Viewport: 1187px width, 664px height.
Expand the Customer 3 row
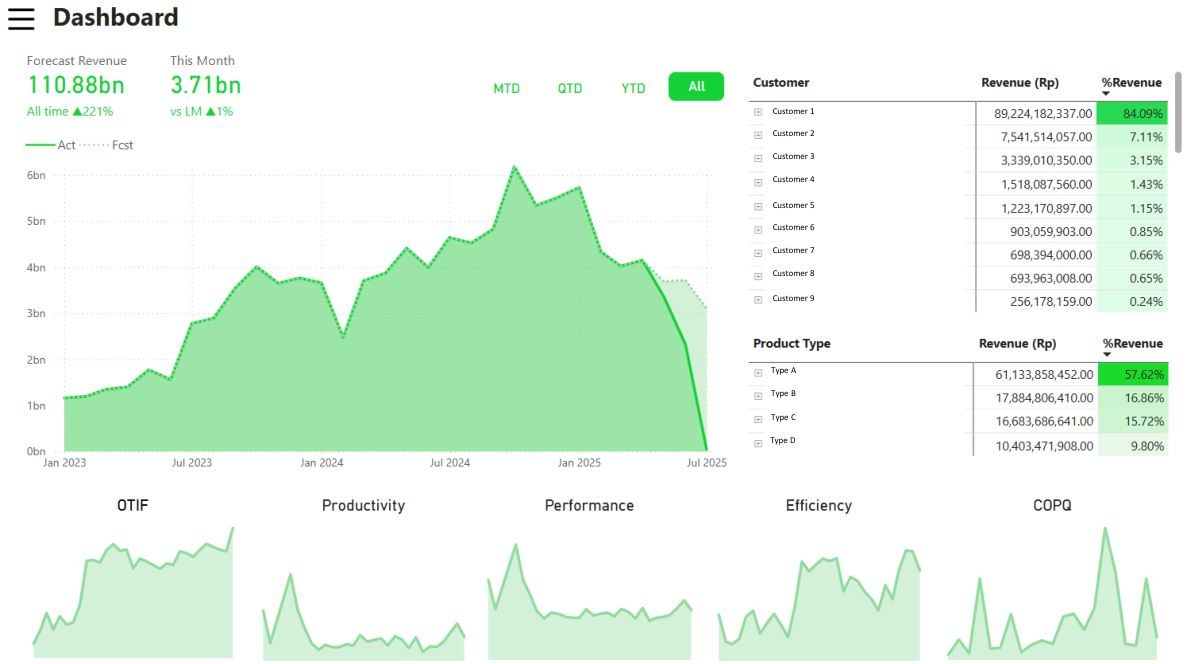click(x=758, y=158)
